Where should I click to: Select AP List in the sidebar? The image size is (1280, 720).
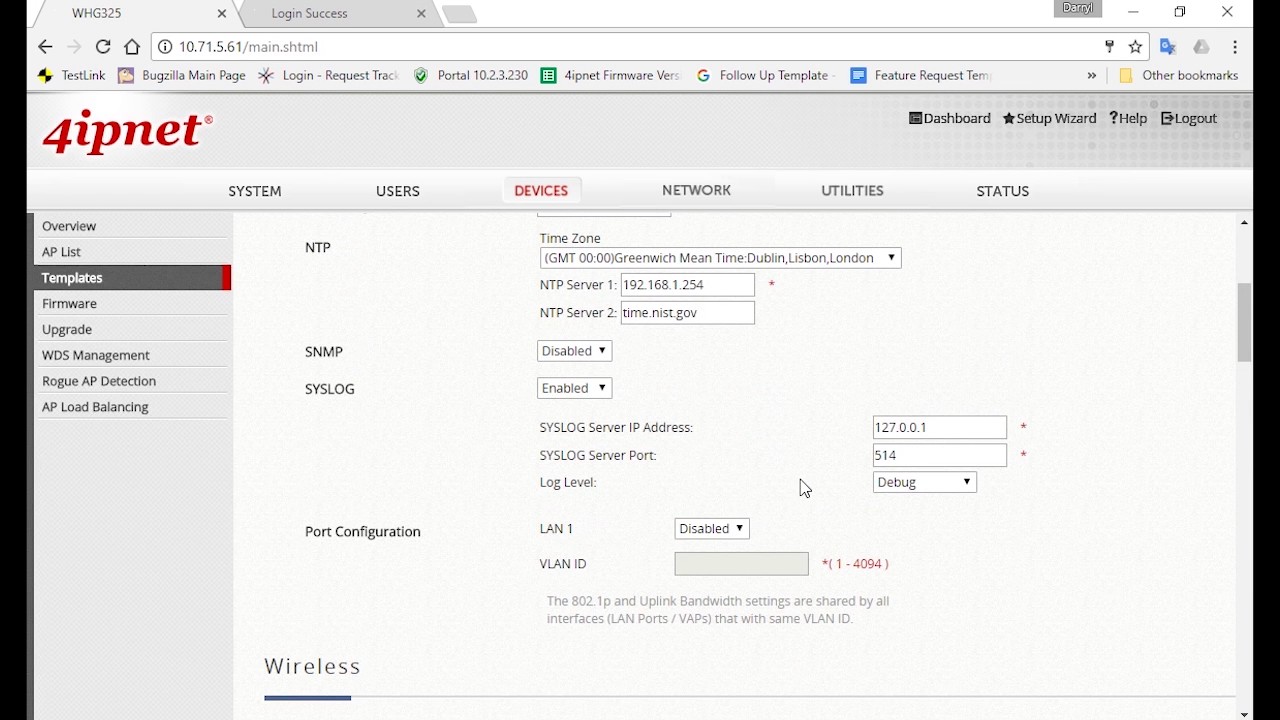pos(131,252)
